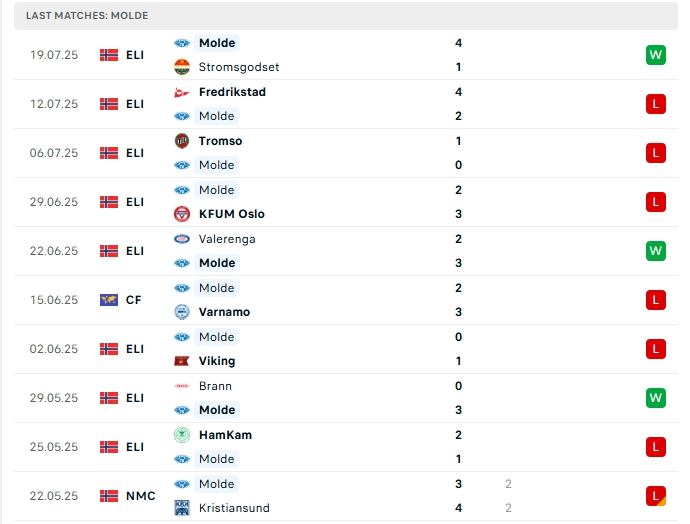This screenshot has height=524, width=690.
Task: Select the NMC competition label
Action: coord(140,496)
